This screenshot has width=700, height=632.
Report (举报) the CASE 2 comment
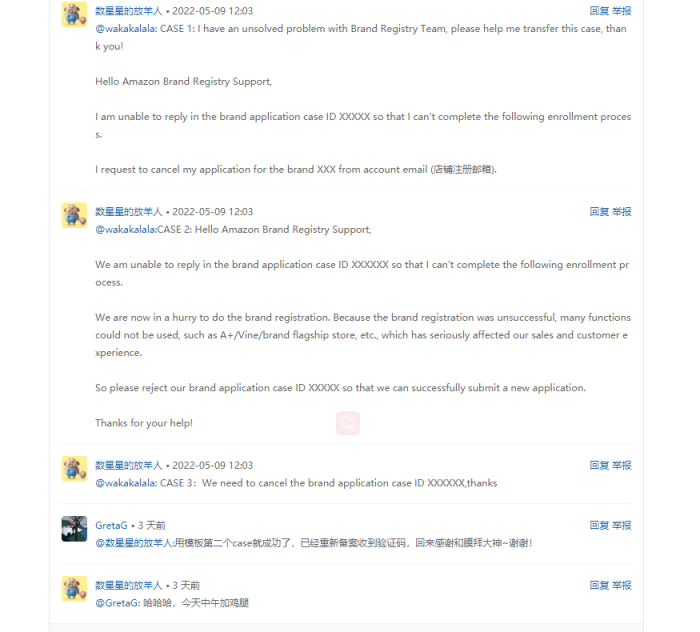pyautogui.click(x=621, y=212)
